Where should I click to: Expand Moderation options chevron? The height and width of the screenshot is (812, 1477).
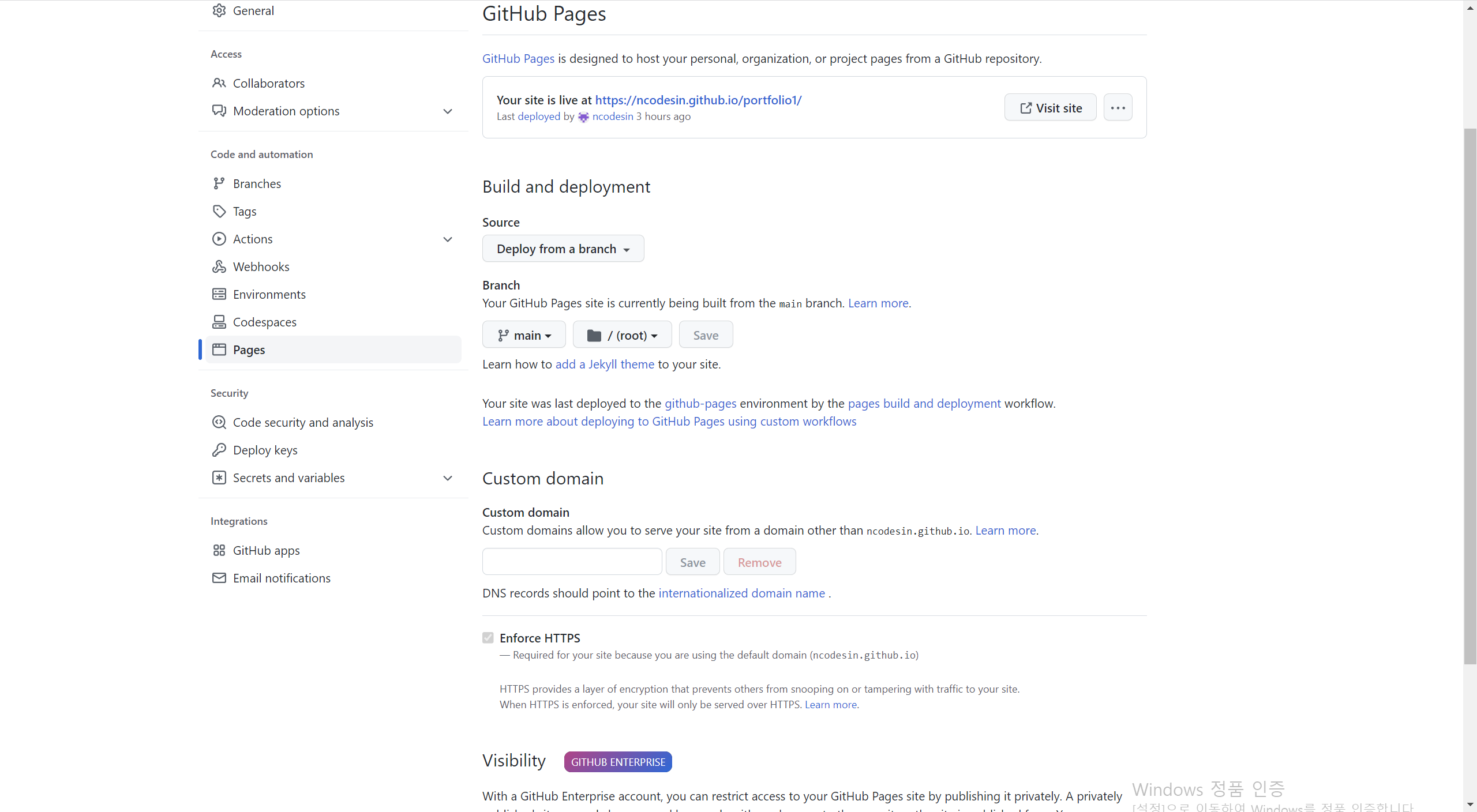pyautogui.click(x=448, y=111)
